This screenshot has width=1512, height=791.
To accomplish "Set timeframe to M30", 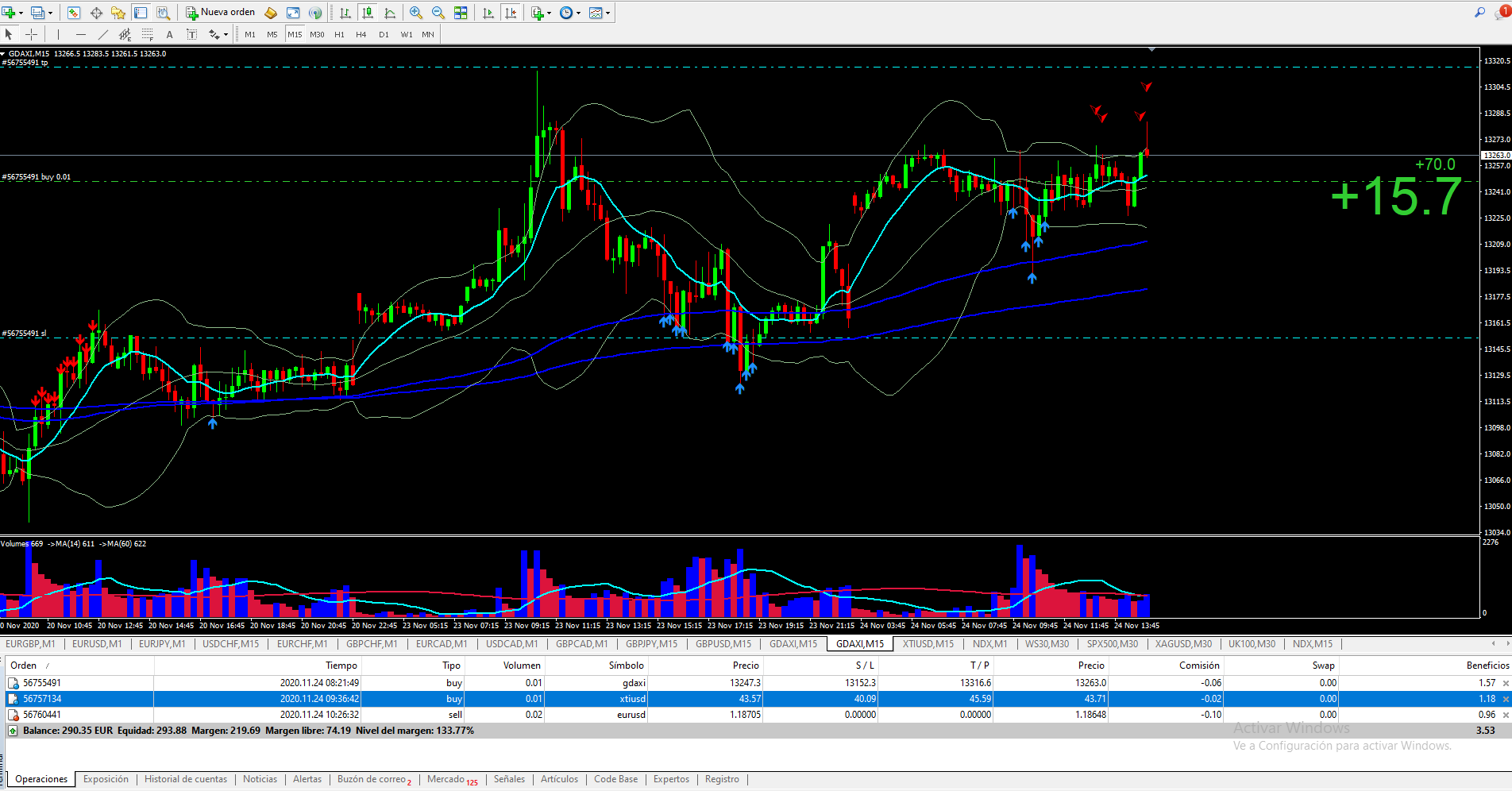I will 317,35.
